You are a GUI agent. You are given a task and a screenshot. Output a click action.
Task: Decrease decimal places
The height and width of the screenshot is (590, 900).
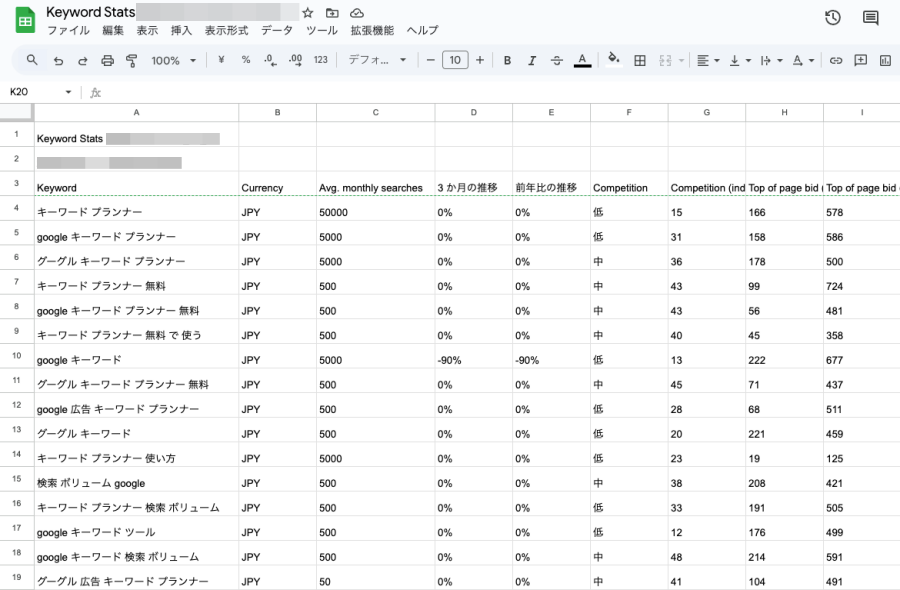click(270, 60)
